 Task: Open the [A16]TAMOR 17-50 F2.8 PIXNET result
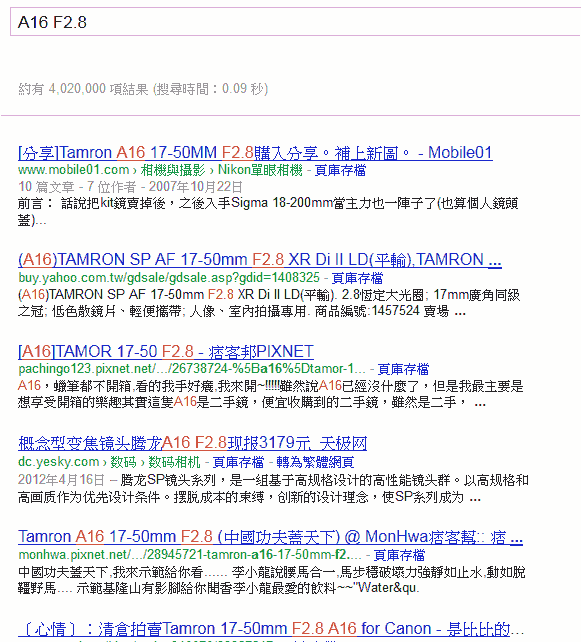click(166, 352)
